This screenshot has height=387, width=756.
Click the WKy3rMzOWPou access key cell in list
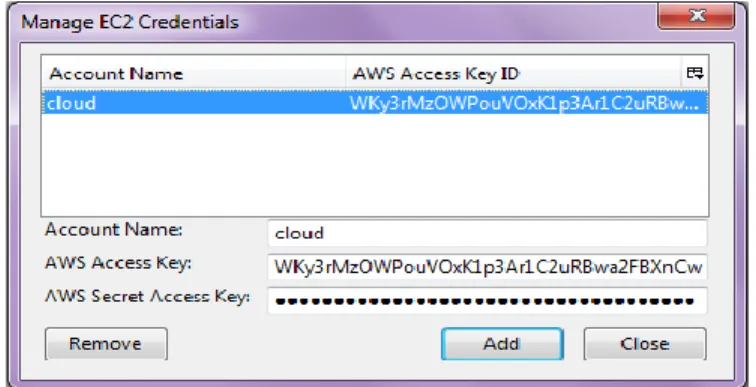point(524,103)
